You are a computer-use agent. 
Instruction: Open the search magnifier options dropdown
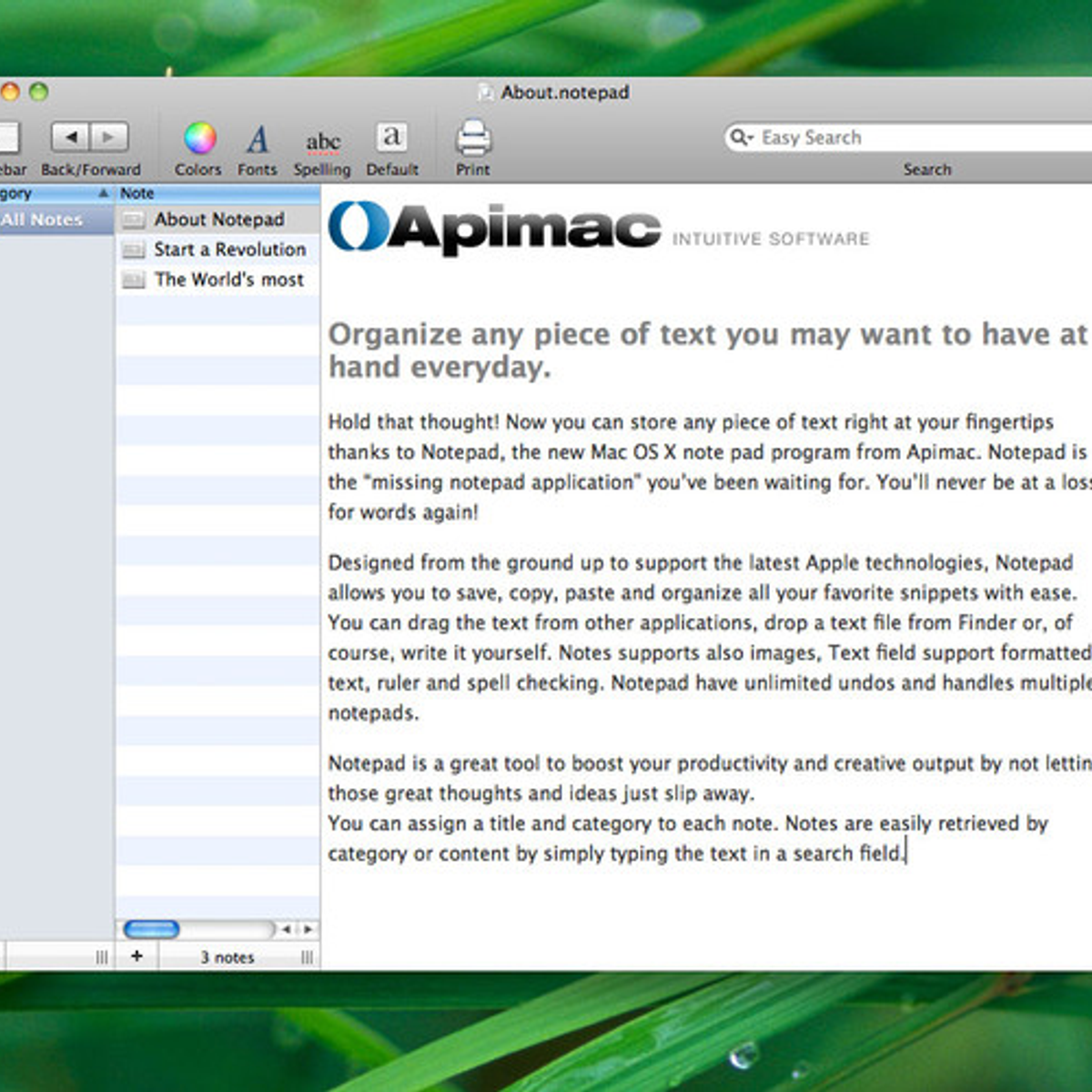[743, 137]
